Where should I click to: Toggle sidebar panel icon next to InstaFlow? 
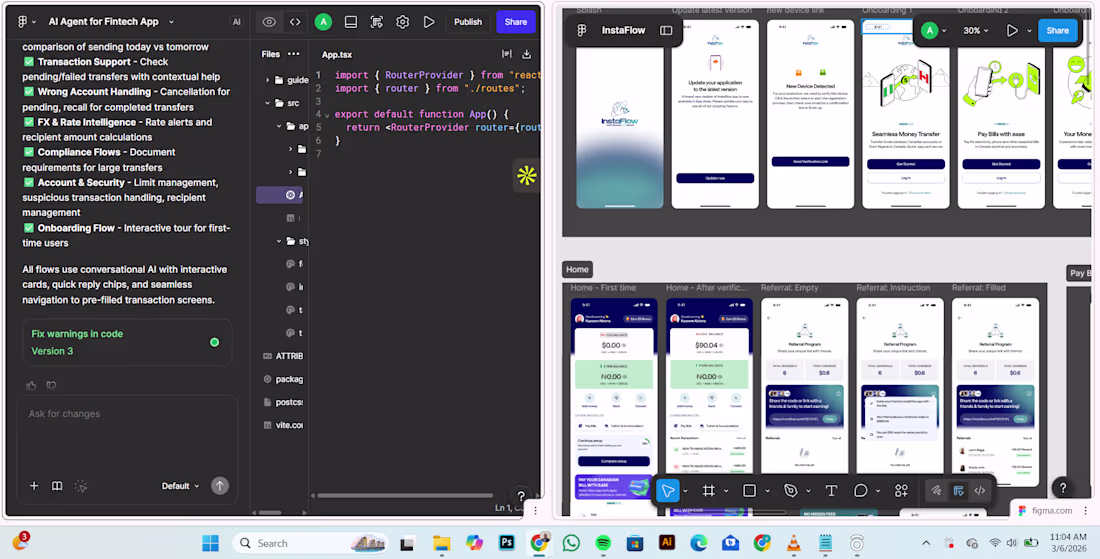pyautogui.click(x=666, y=30)
